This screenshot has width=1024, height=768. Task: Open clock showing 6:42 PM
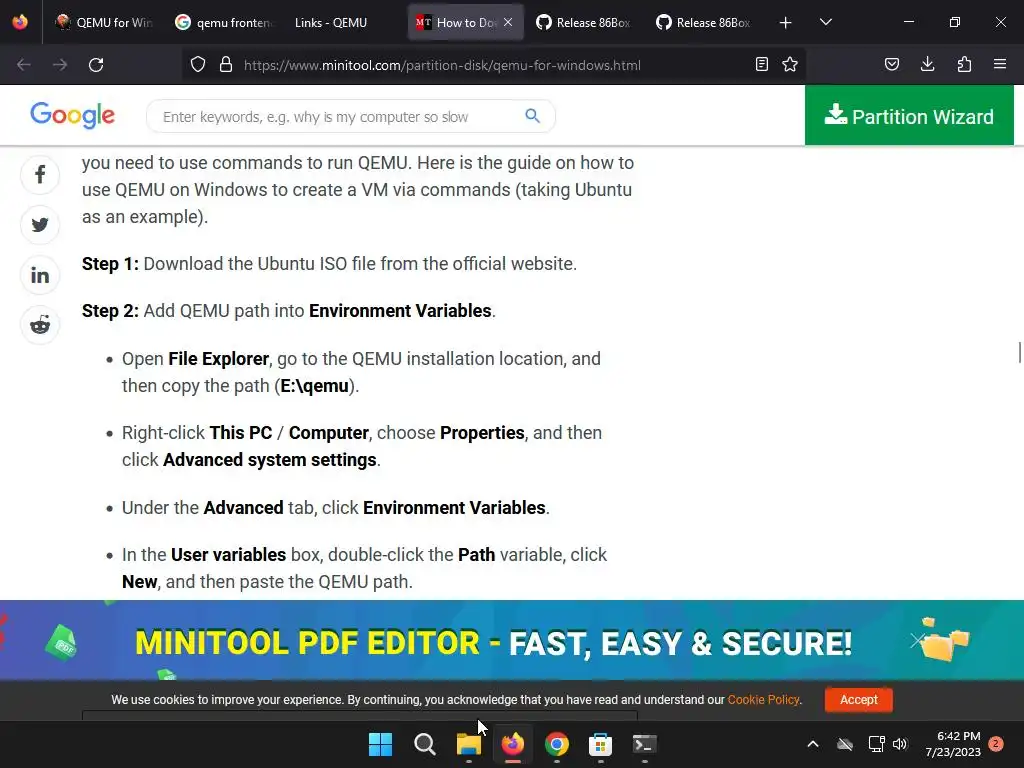coord(953,744)
